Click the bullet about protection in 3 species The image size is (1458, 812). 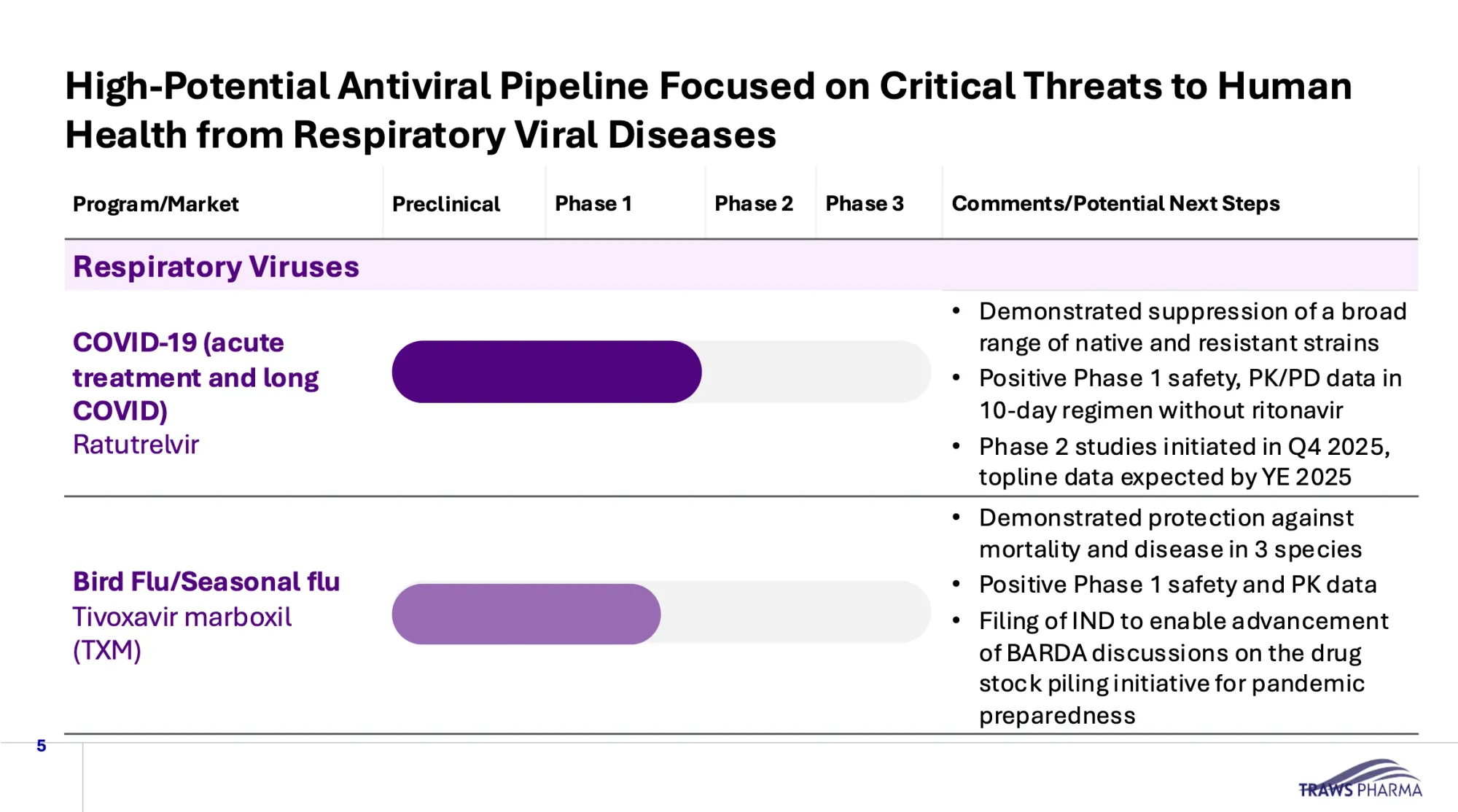(1169, 533)
